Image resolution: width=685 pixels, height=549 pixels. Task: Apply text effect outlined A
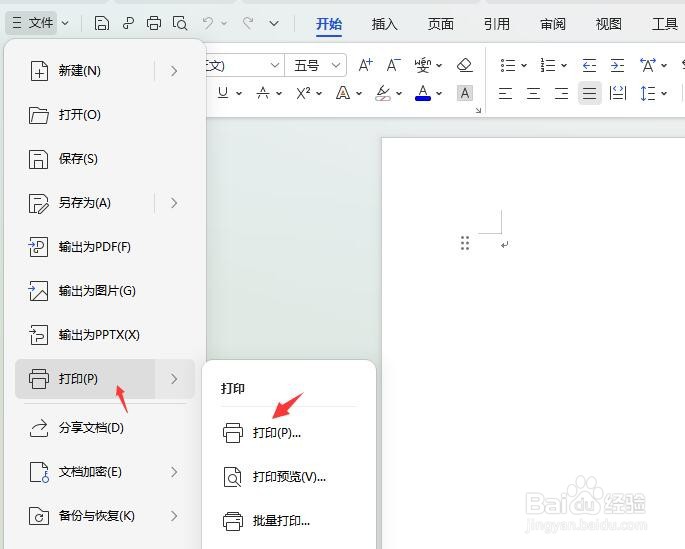tap(343, 93)
